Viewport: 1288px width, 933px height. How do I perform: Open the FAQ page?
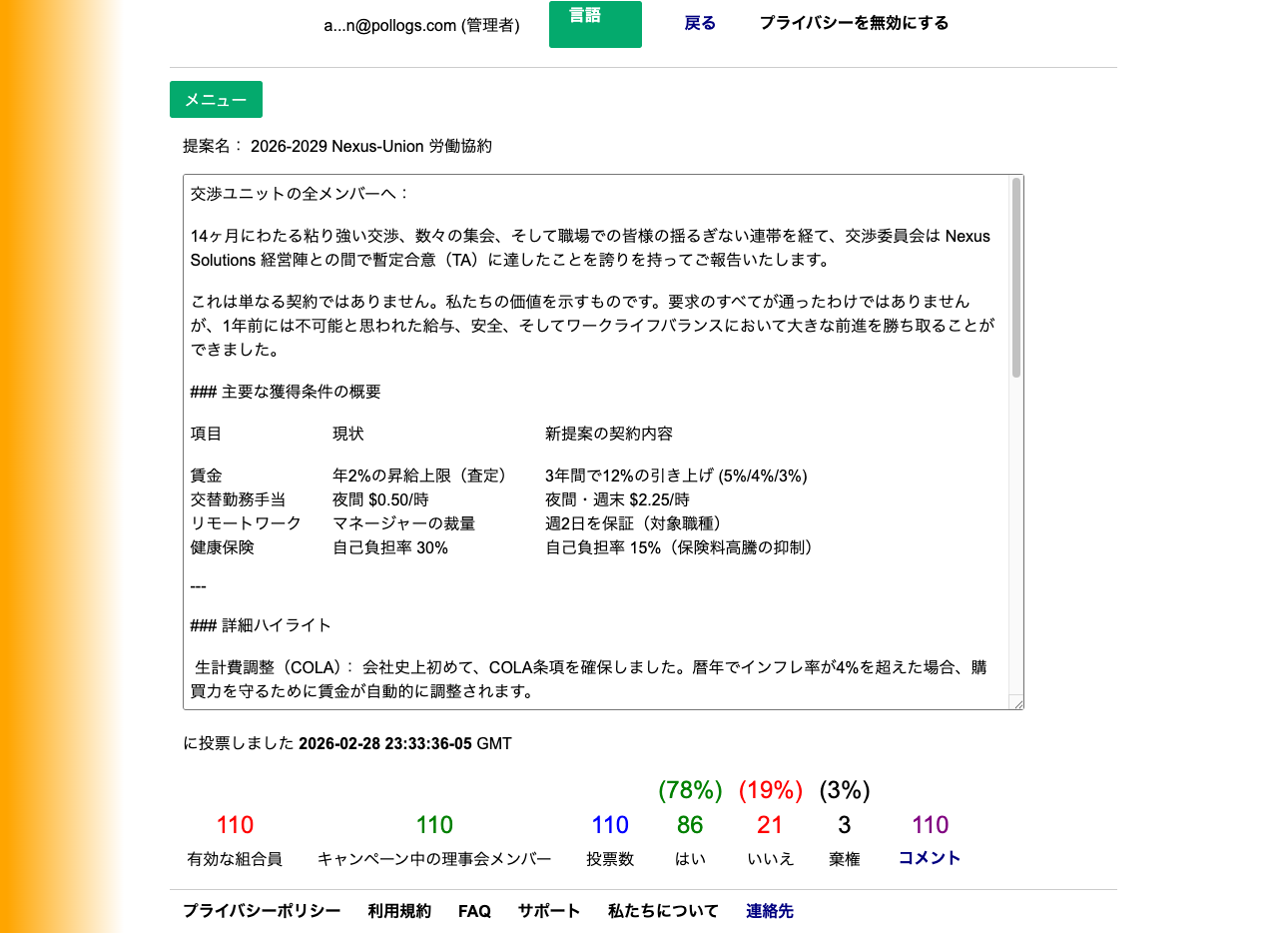point(473,910)
